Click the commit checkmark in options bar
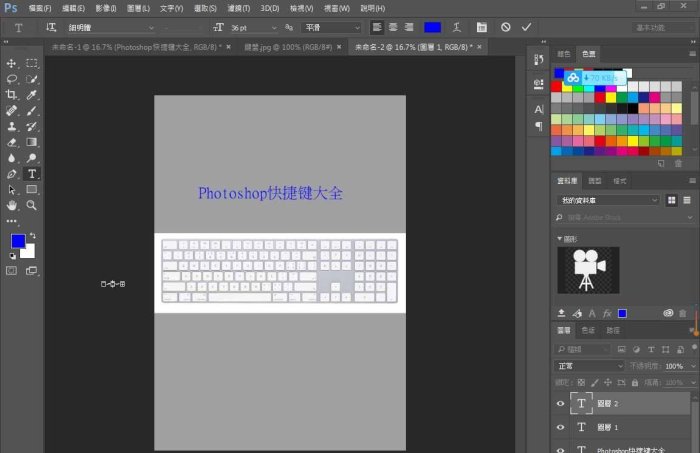700x453 pixels. [x=528, y=27]
